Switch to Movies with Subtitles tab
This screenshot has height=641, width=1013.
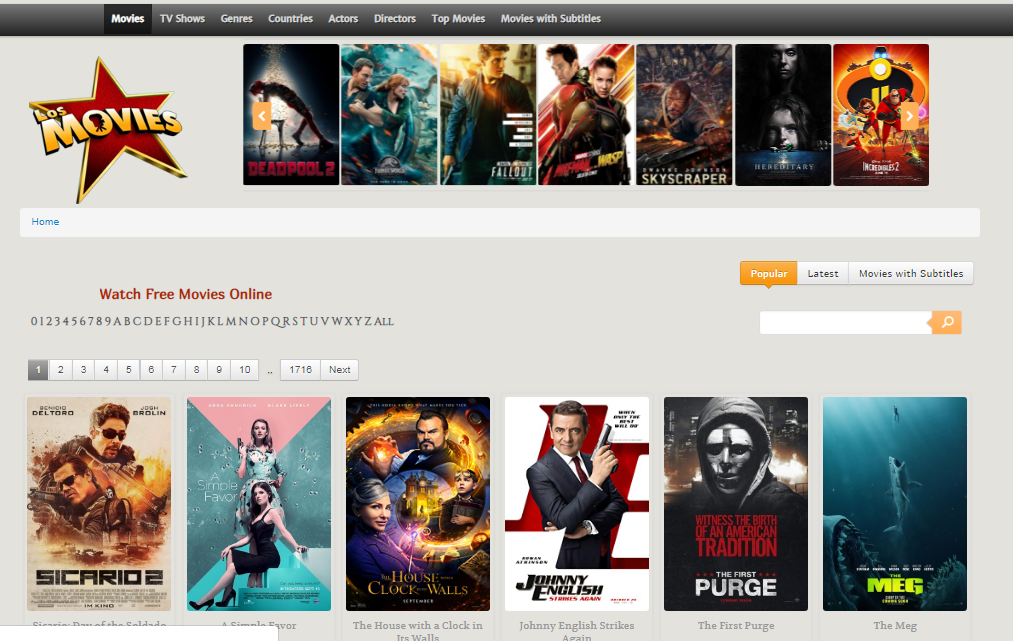tap(911, 273)
